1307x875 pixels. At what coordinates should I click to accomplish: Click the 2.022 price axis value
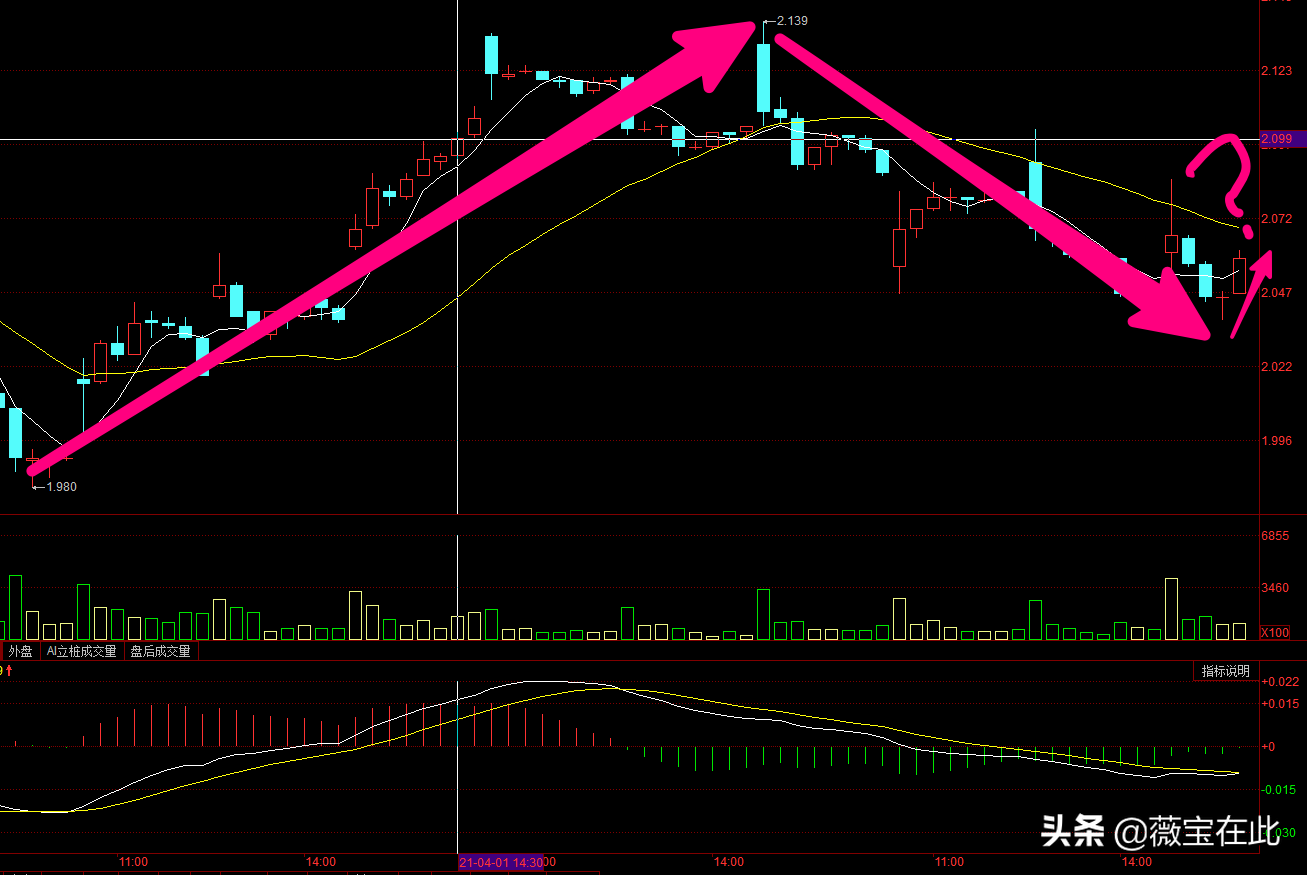[1277, 366]
